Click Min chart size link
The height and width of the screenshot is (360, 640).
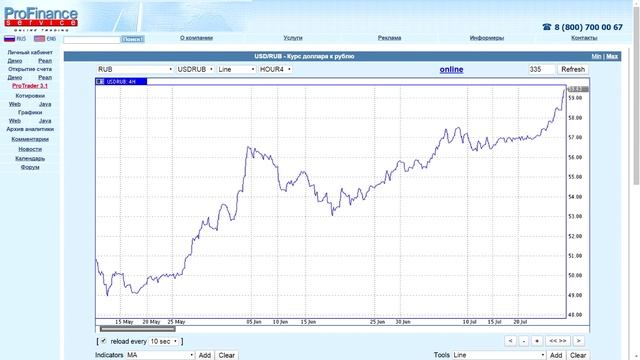[x=596, y=56]
